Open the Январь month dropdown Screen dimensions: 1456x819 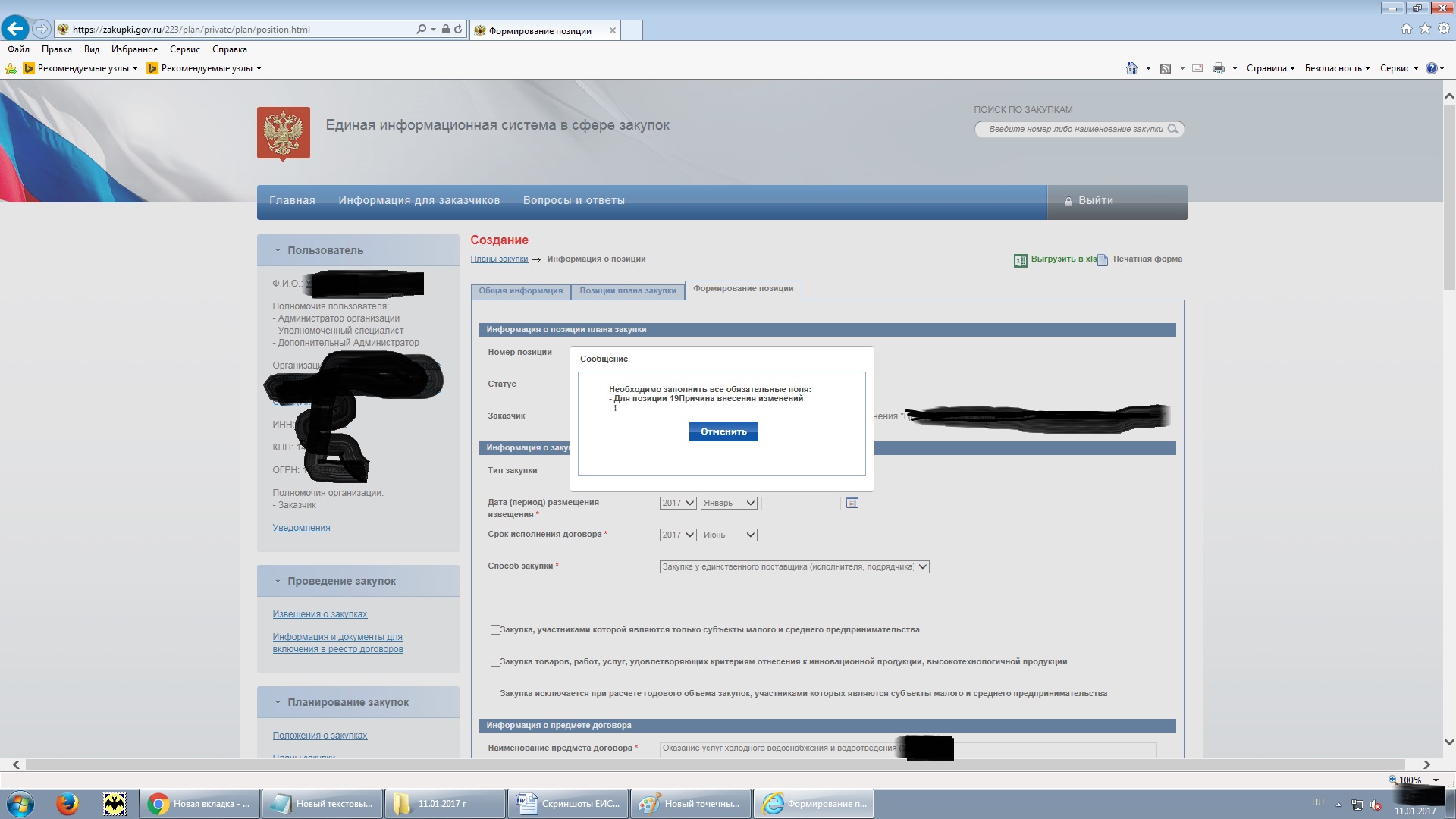pyautogui.click(x=728, y=503)
